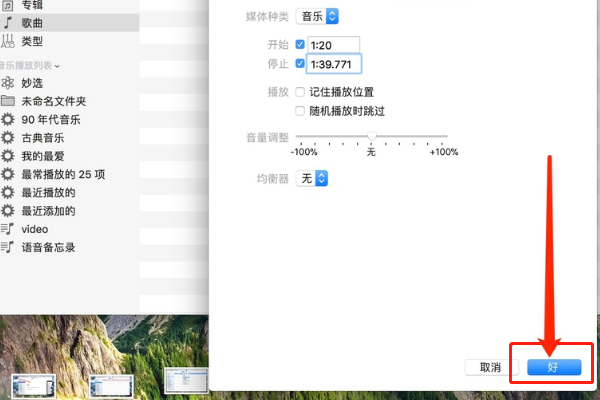Select 类型 in the library sidebar
This screenshot has height=400, width=600.
[32, 41]
